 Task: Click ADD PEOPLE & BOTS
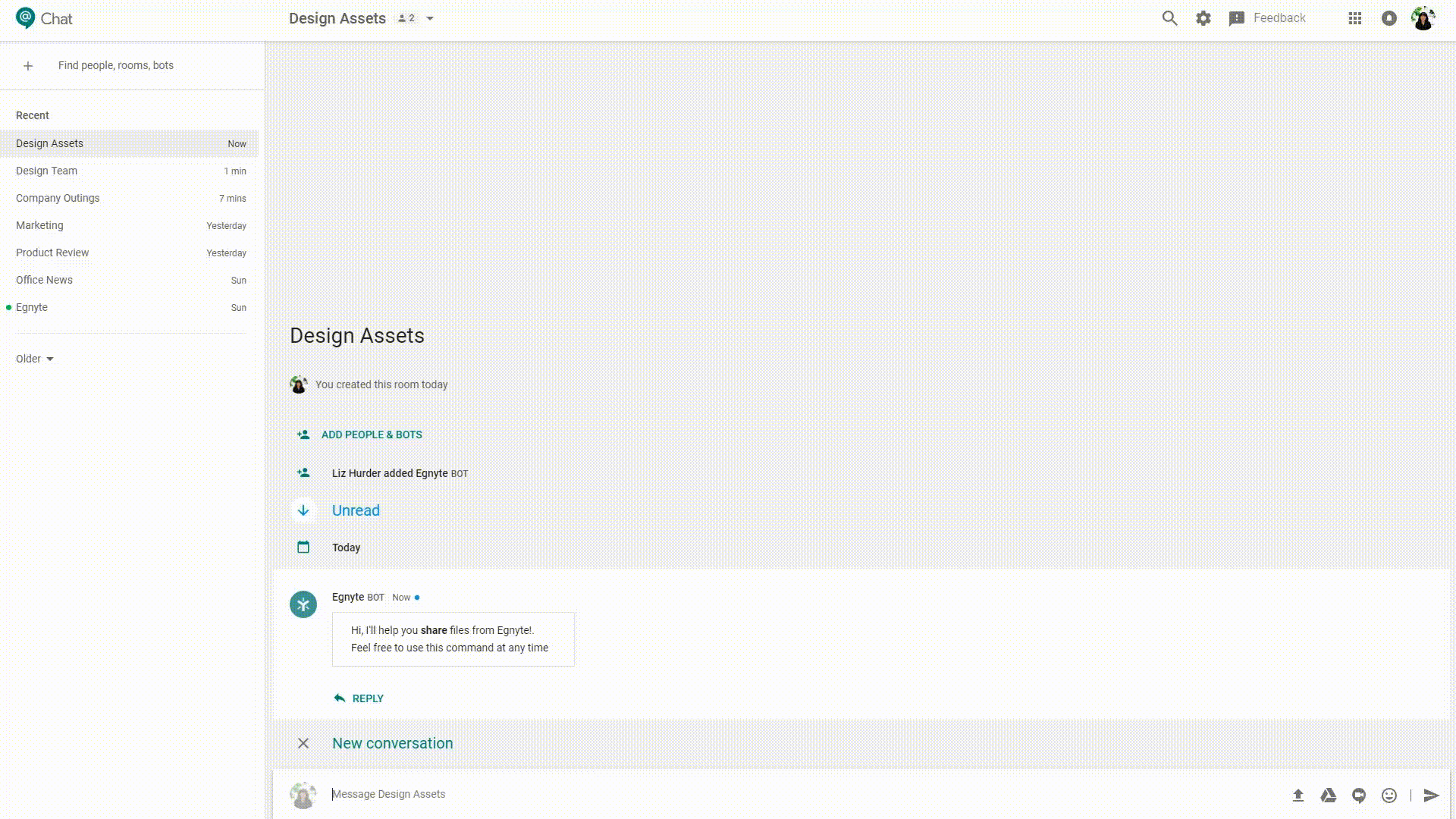[371, 435]
